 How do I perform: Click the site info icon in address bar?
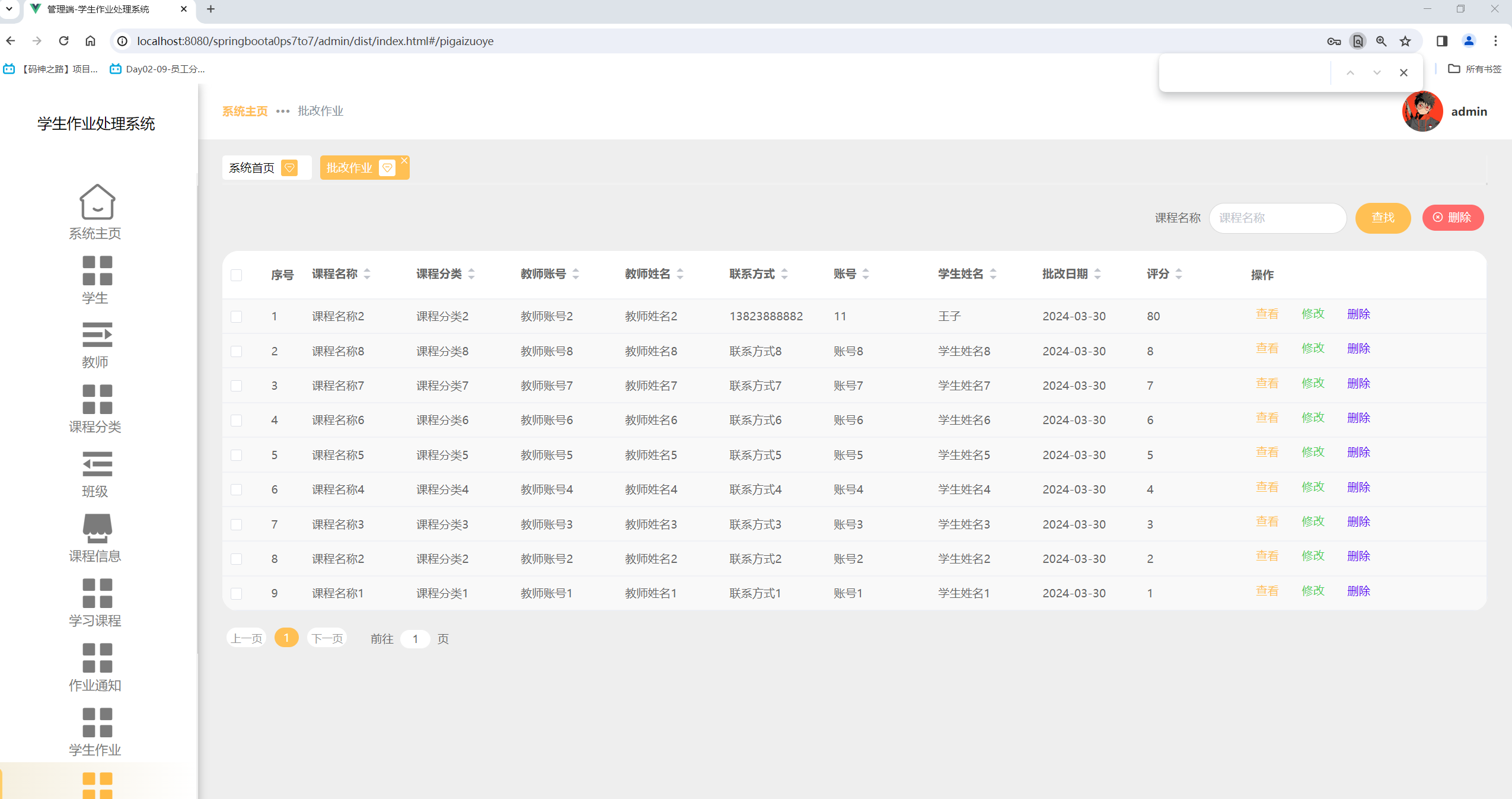click(x=122, y=41)
